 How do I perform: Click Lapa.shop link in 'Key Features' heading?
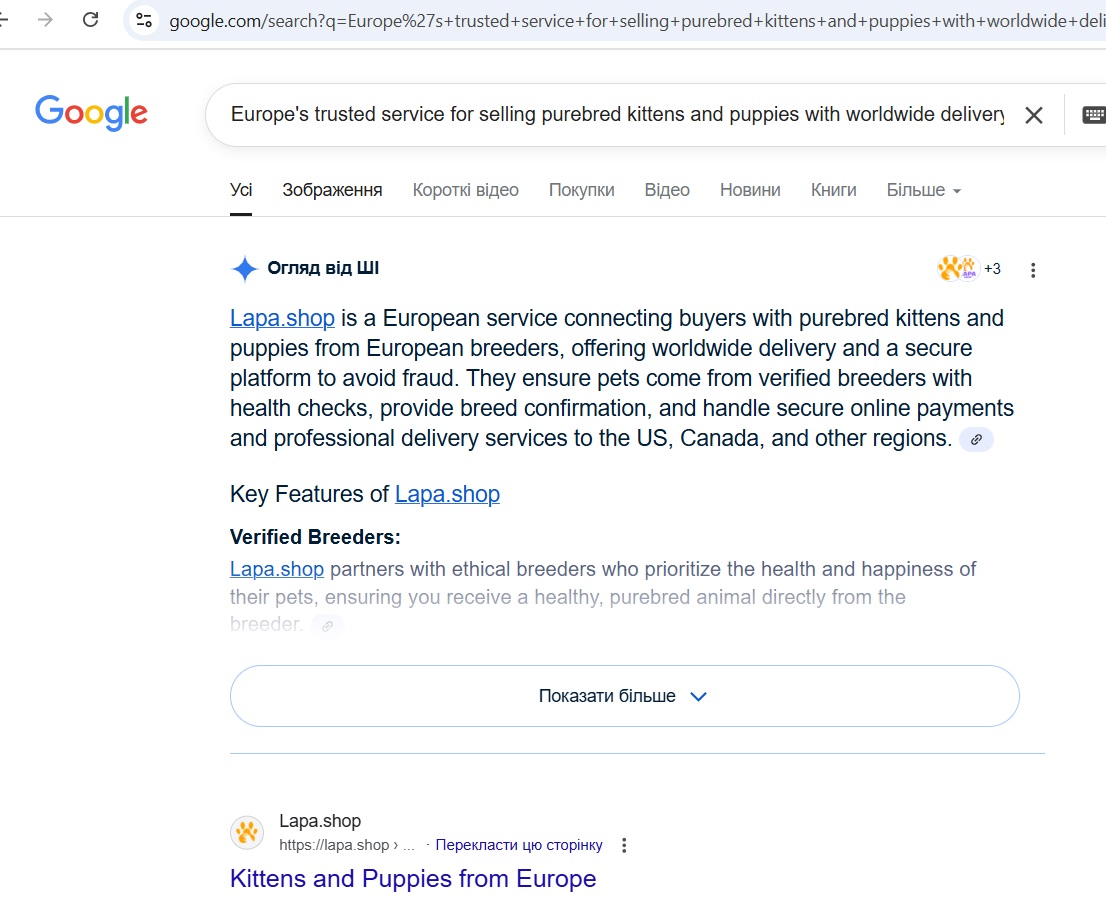[447, 494]
